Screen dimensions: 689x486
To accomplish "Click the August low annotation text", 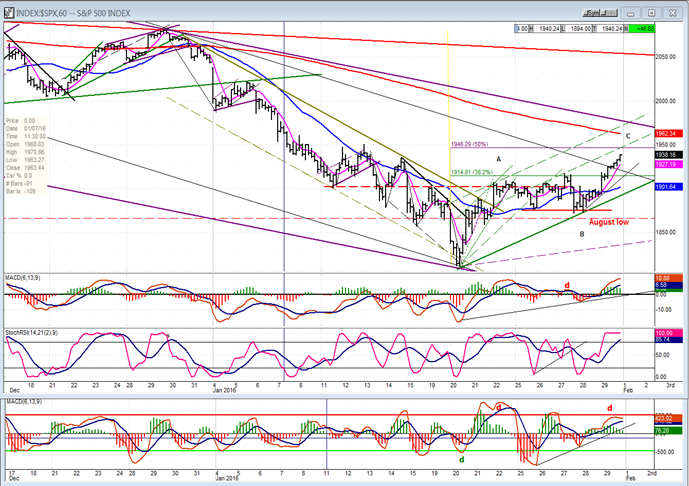I will [x=609, y=222].
